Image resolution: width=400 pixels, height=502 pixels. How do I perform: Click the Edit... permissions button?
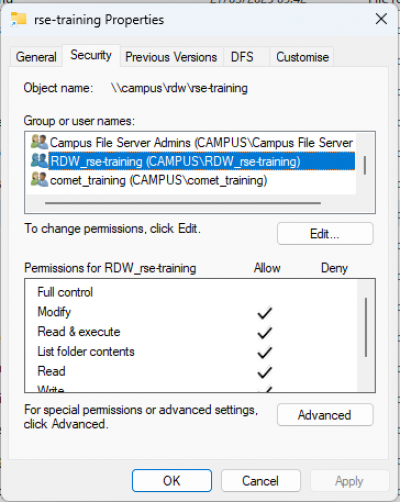click(x=325, y=234)
